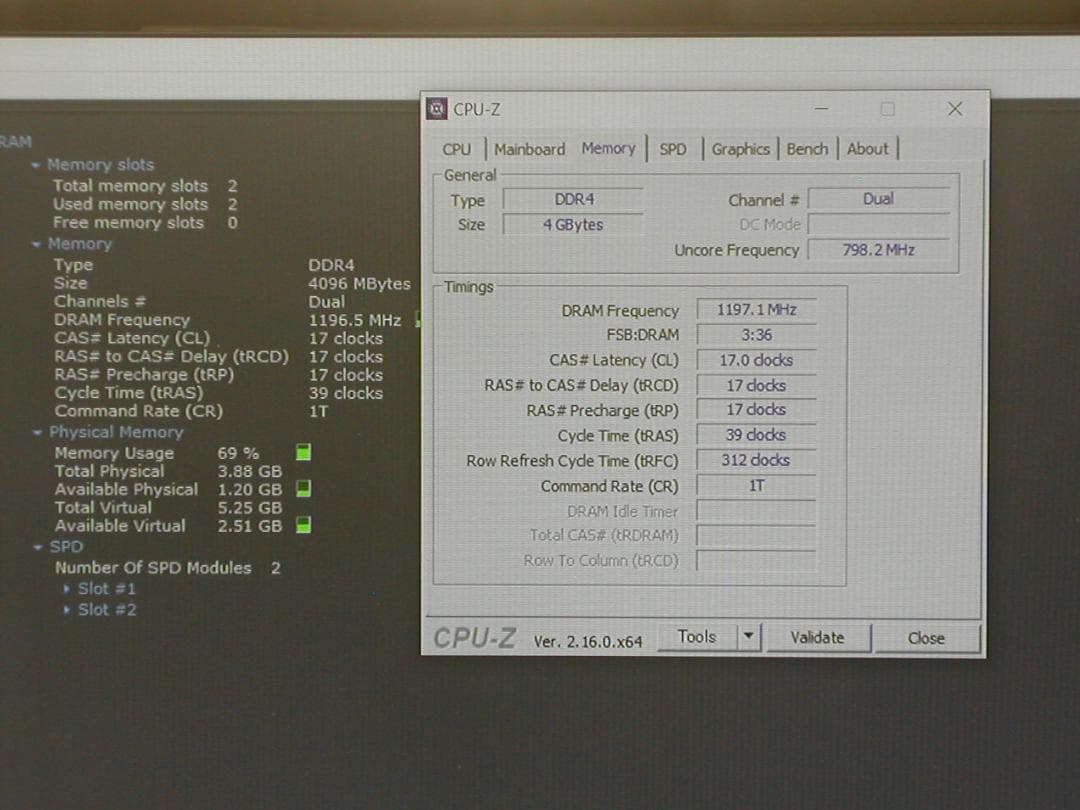The height and width of the screenshot is (810, 1080).
Task: Open the Bench tab
Action: click(x=807, y=148)
